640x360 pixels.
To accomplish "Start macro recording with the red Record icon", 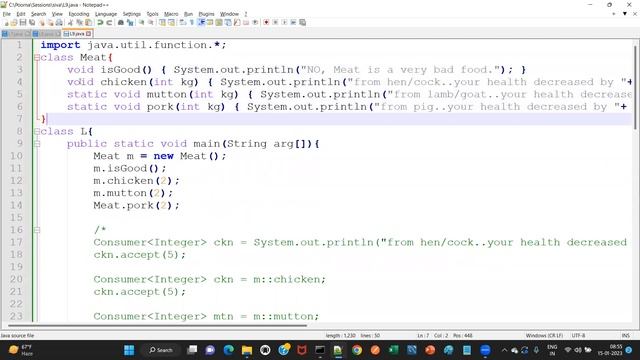I will tap(266, 22).
